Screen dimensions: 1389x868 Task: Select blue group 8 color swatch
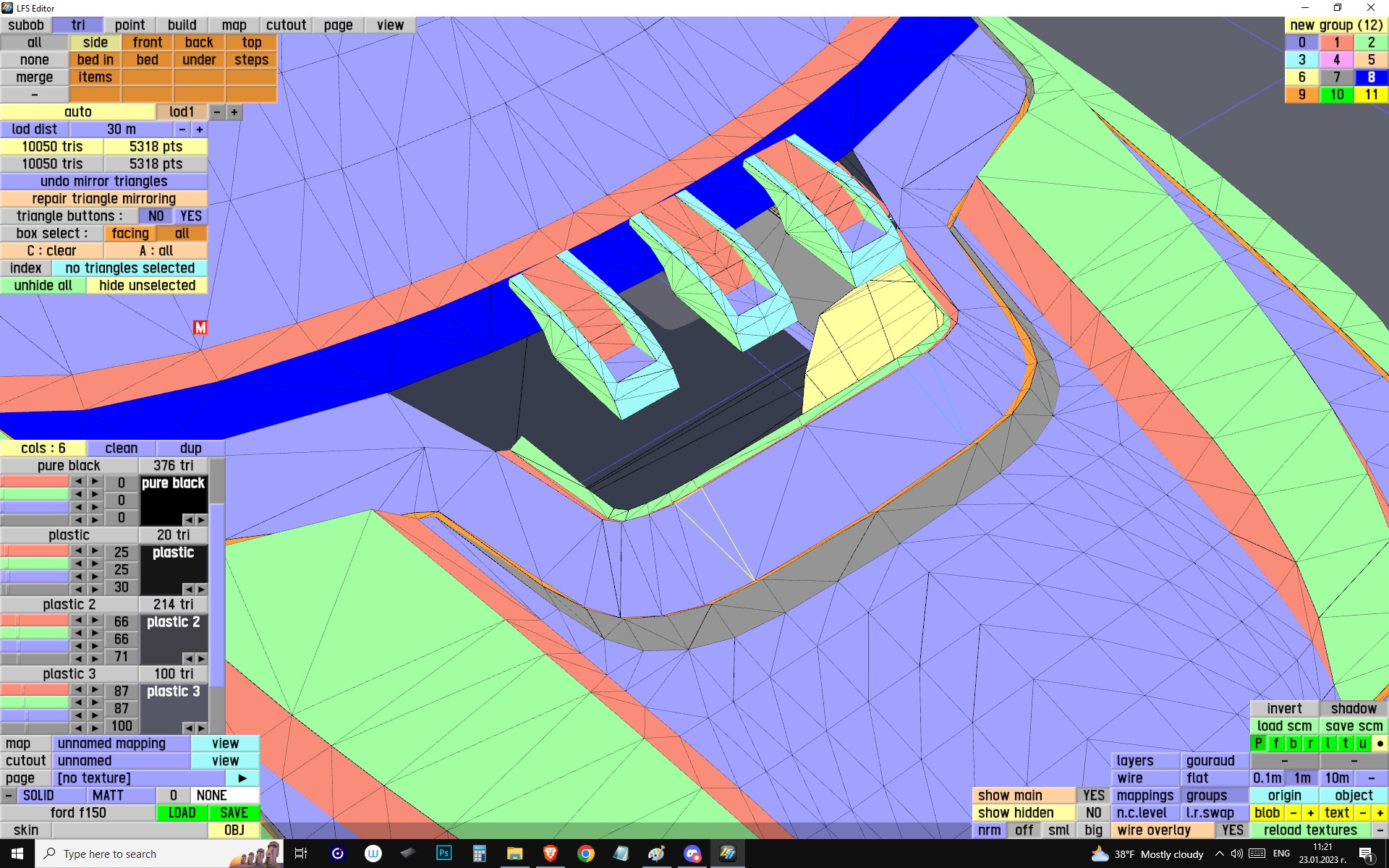pyautogui.click(x=1371, y=77)
